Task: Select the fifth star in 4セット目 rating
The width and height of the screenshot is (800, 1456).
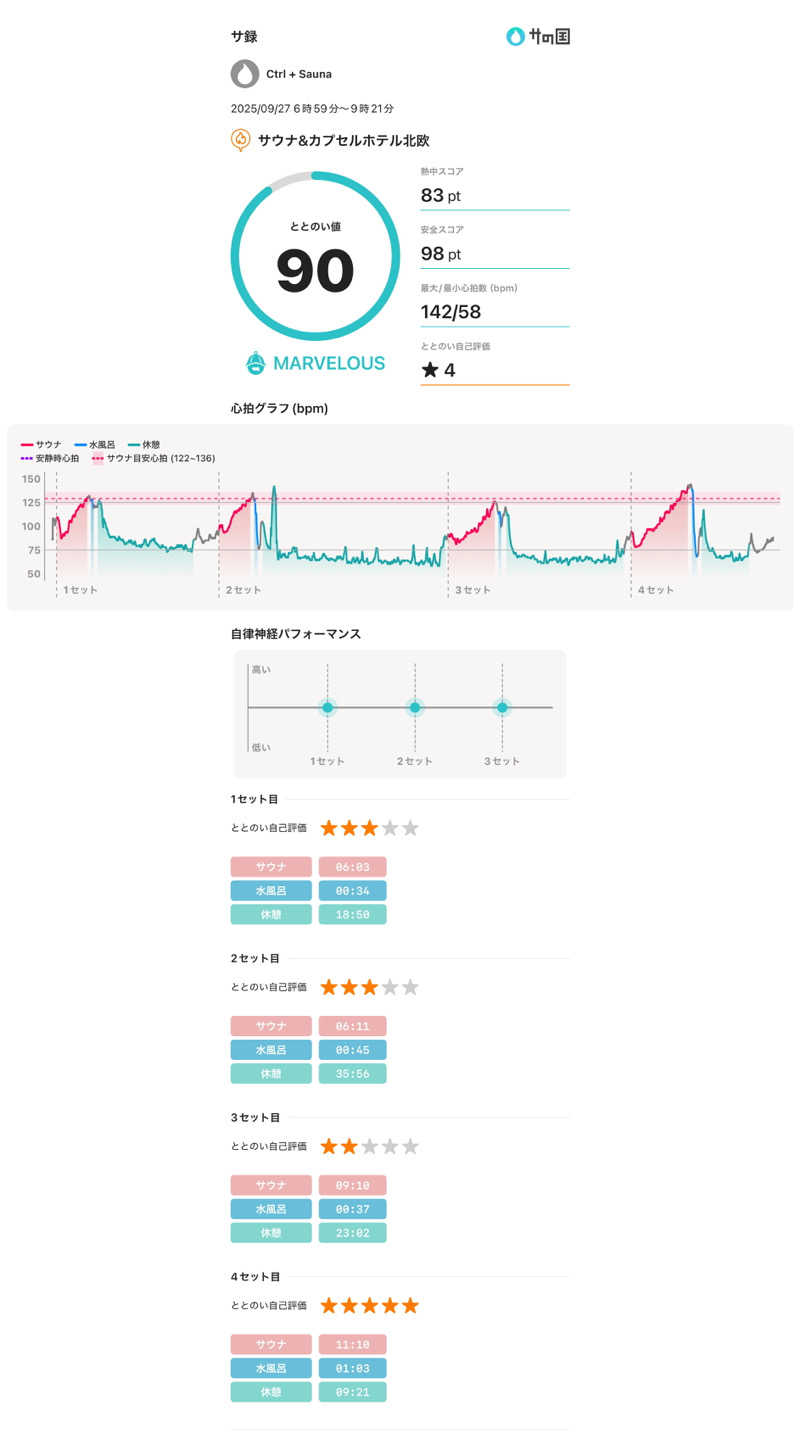Action: [410, 1305]
